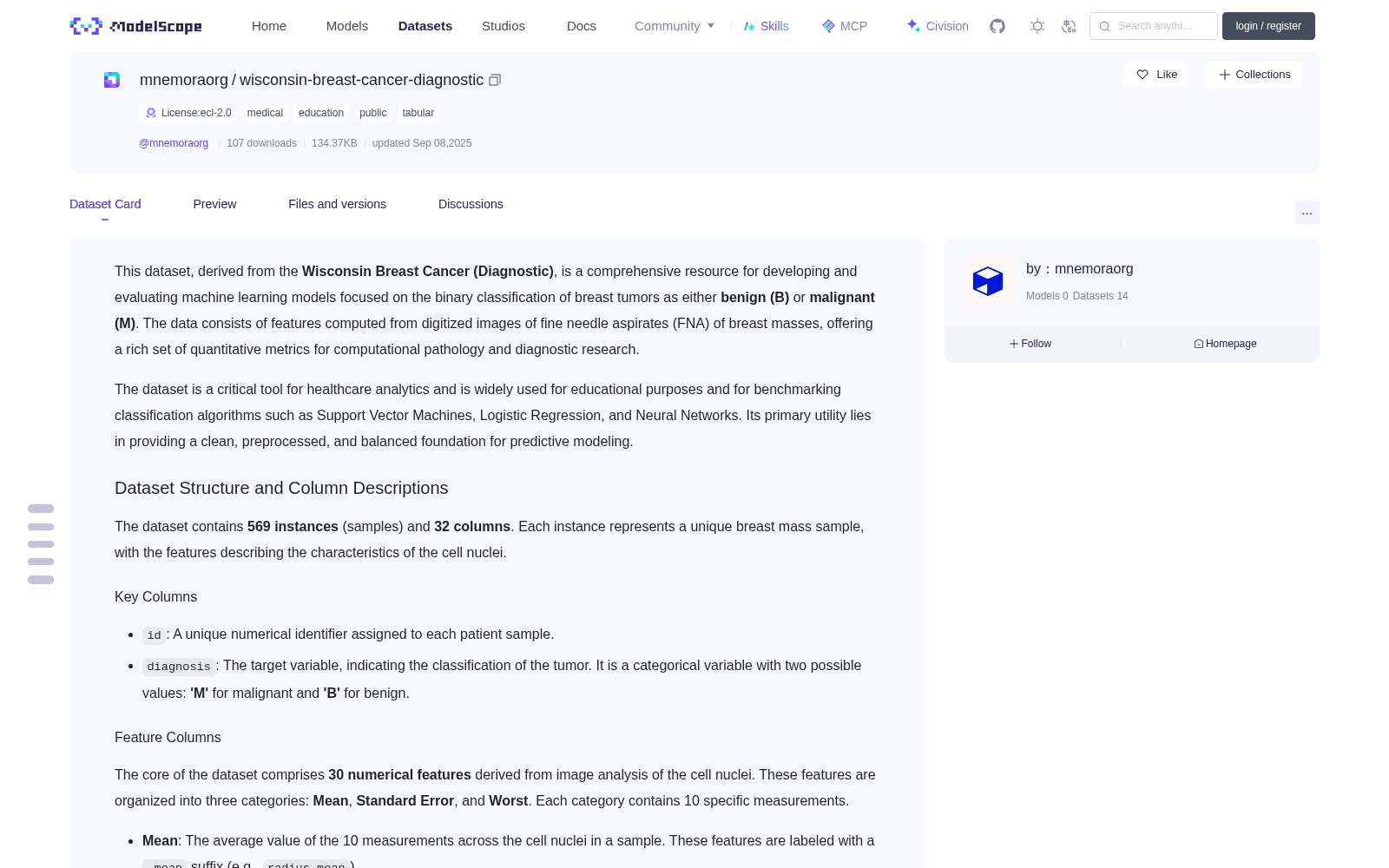This screenshot has height=868, width=1389.
Task: Switch to the Preview tab
Action: 214,204
